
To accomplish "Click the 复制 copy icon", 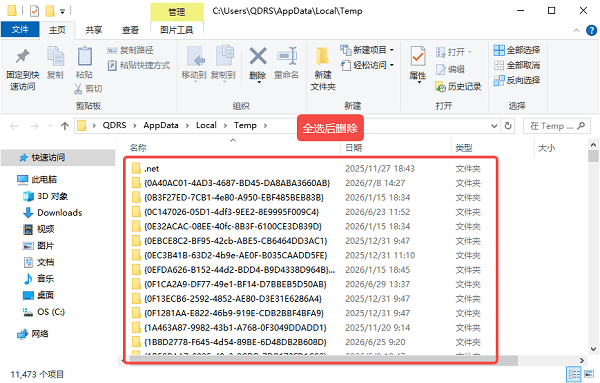I will pyautogui.click(x=55, y=57).
